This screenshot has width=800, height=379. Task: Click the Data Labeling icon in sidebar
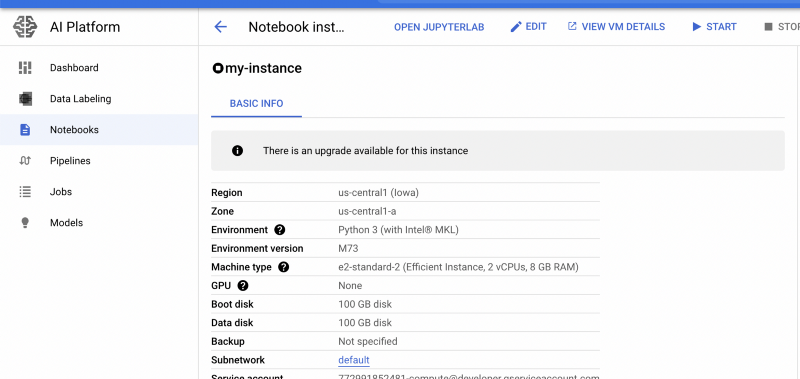25,98
